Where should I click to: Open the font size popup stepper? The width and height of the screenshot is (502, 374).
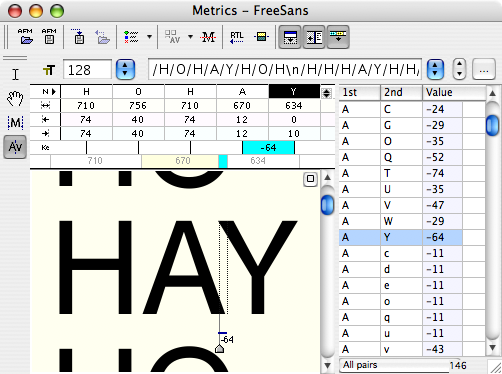coord(125,70)
